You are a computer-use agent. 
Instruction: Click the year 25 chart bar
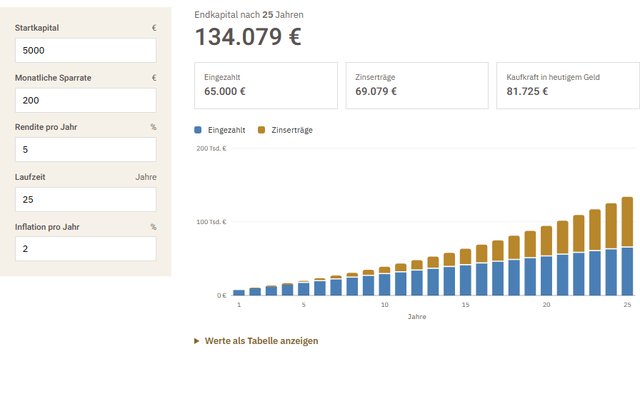(x=627, y=246)
